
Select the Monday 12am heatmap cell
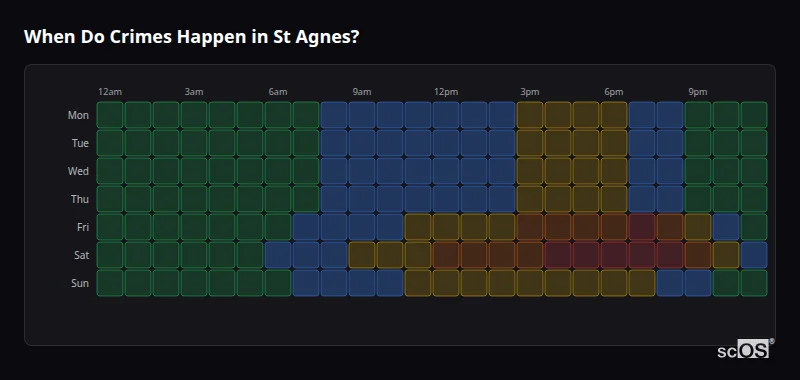110,115
